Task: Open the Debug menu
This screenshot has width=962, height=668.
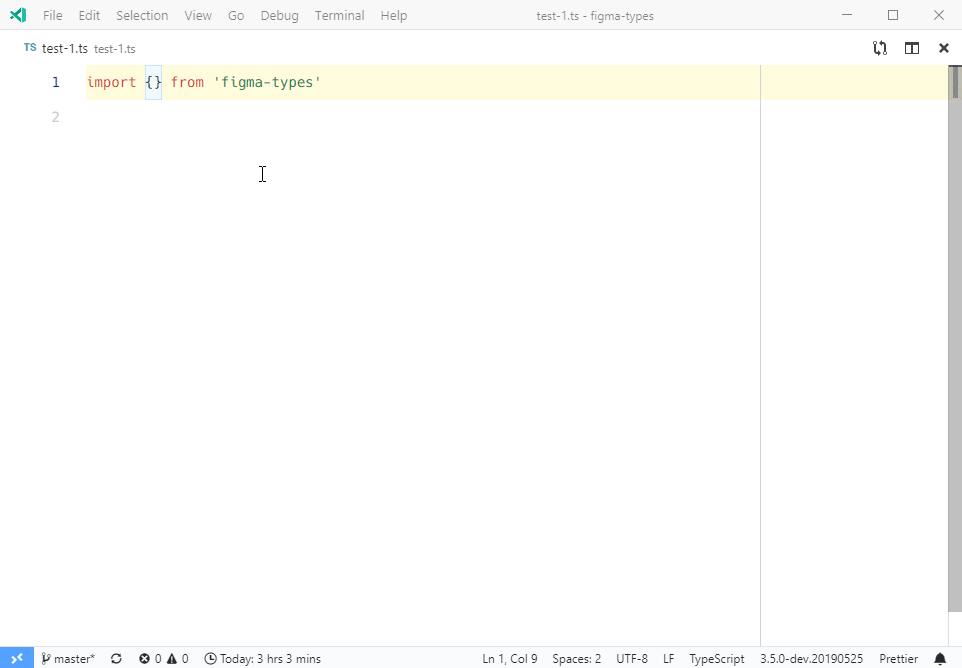Action: [x=279, y=15]
